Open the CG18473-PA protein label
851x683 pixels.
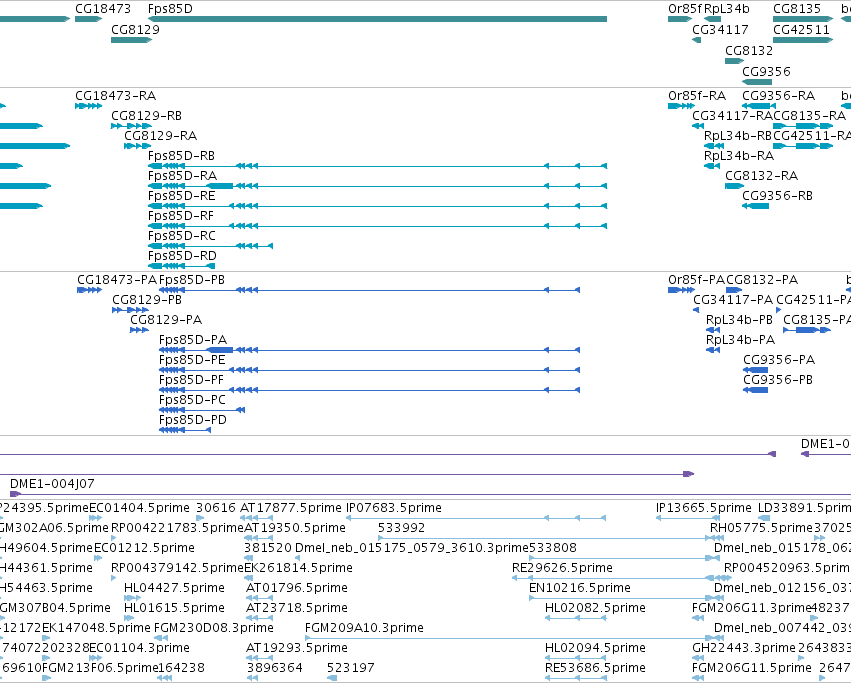pos(117,280)
